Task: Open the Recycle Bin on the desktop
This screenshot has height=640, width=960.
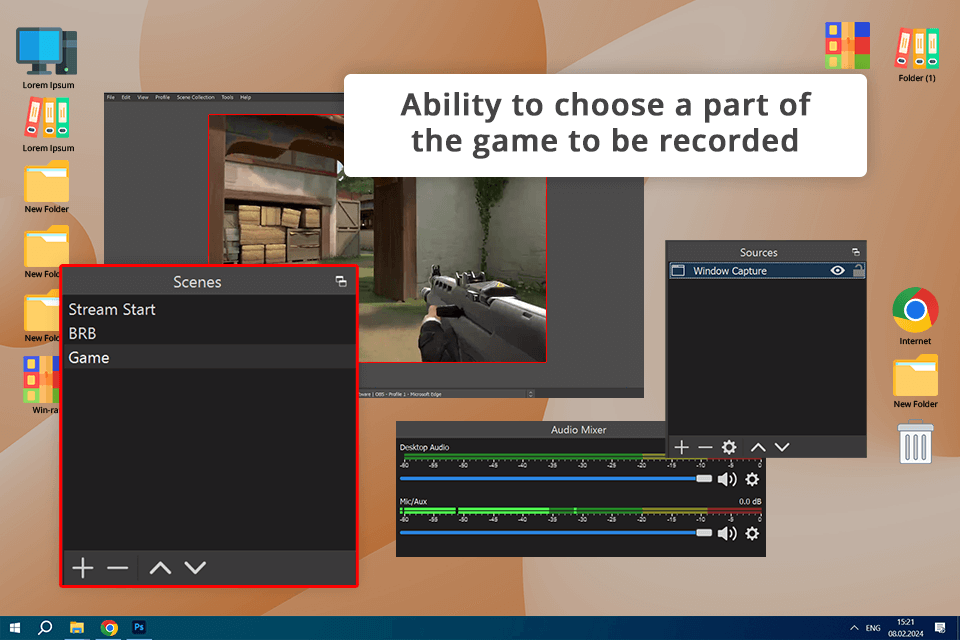Action: 915,442
